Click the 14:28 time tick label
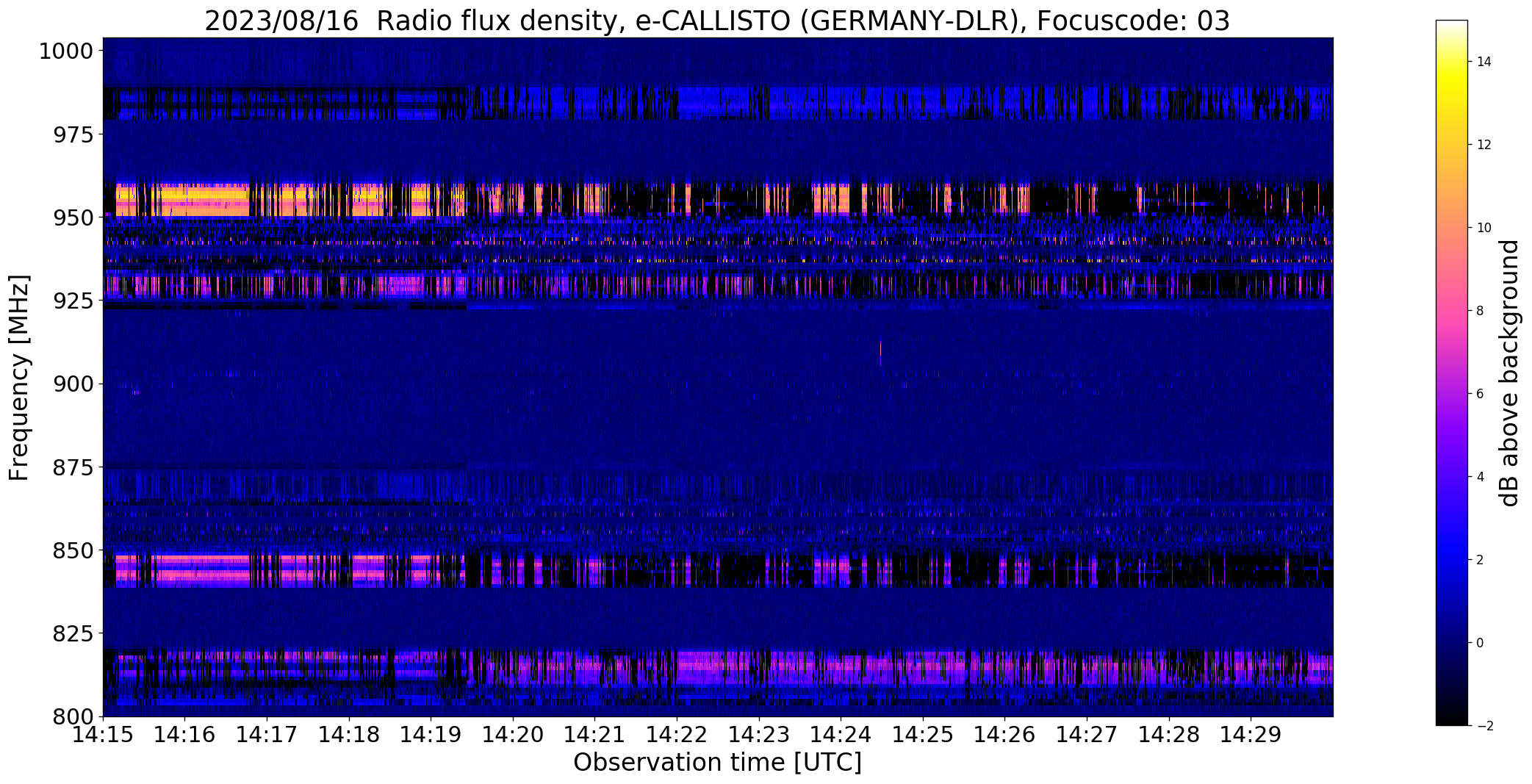 pyautogui.click(x=1170, y=734)
